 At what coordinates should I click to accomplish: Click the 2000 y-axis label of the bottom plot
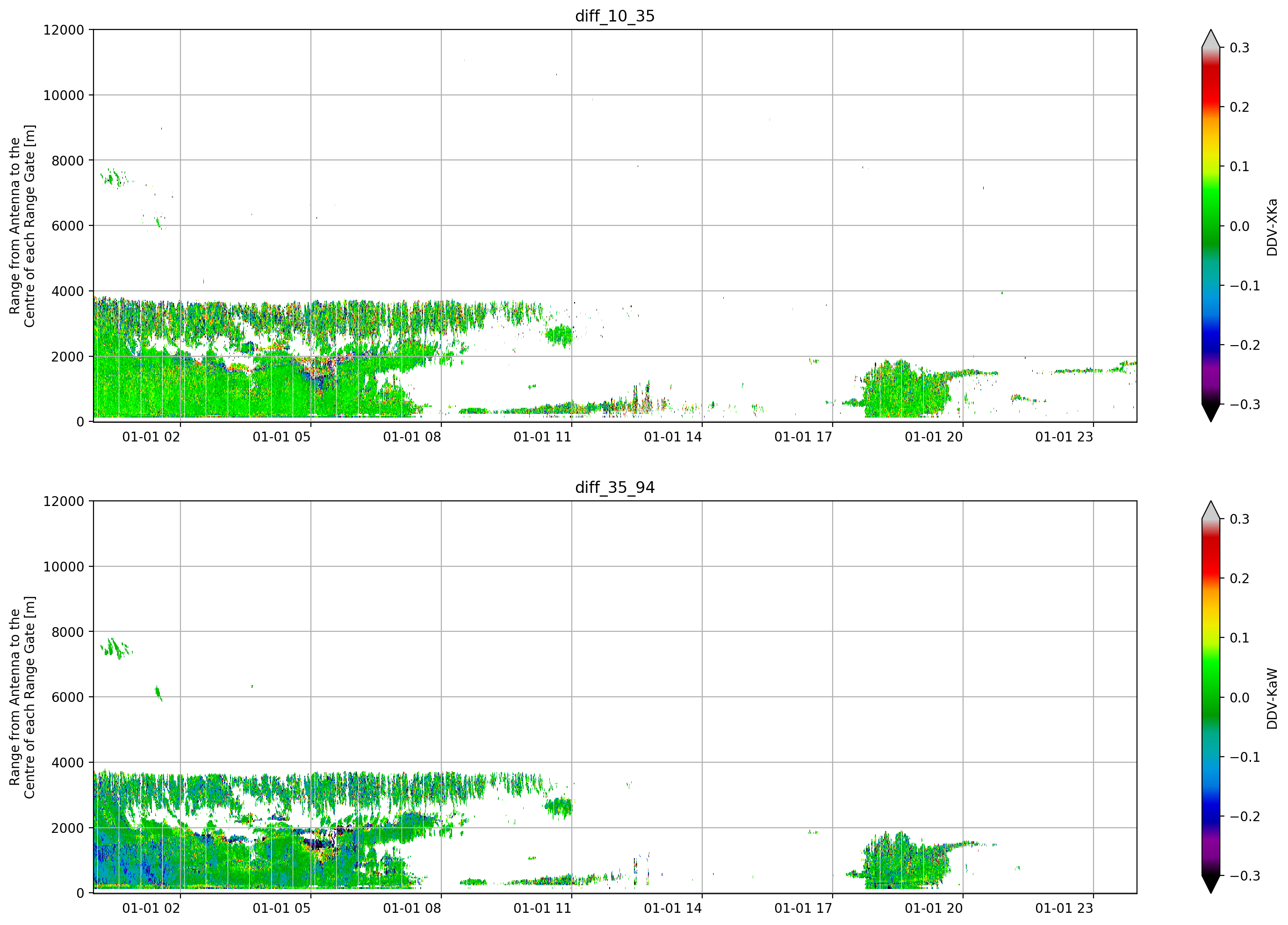(68, 828)
